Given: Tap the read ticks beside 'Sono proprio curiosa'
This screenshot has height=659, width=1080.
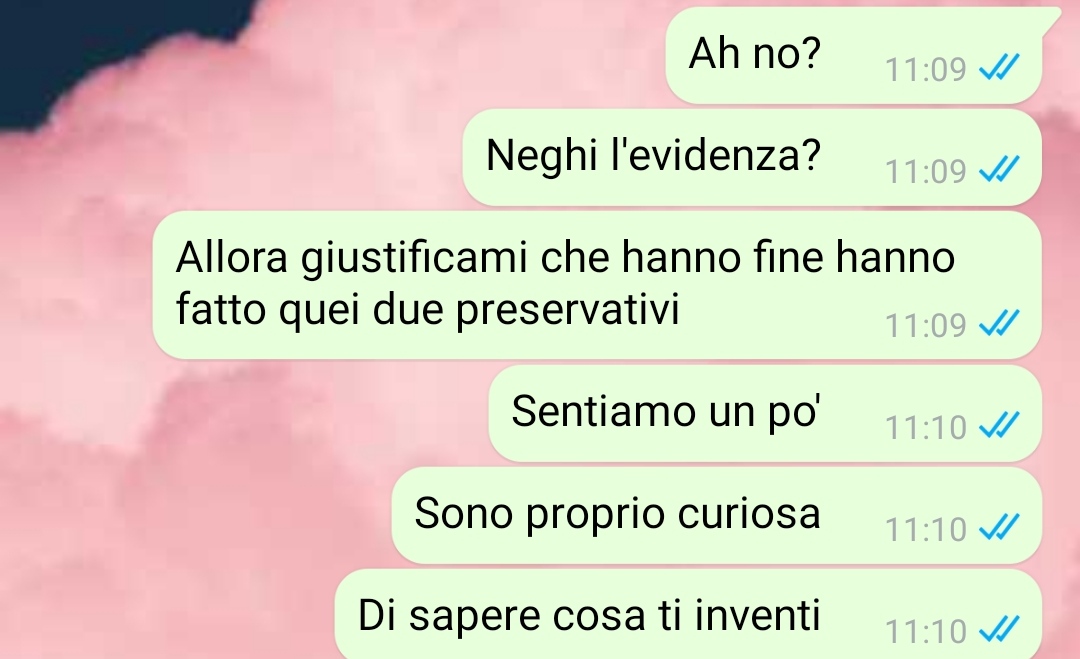Looking at the screenshot, I should [x=999, y=527].
